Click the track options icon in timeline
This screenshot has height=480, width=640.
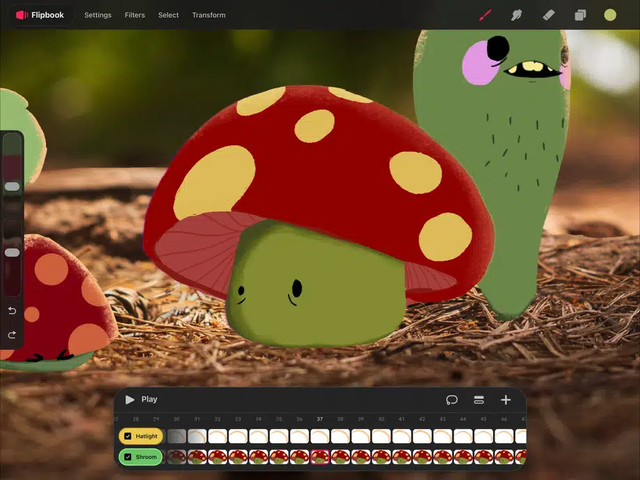tap(479, 400)
